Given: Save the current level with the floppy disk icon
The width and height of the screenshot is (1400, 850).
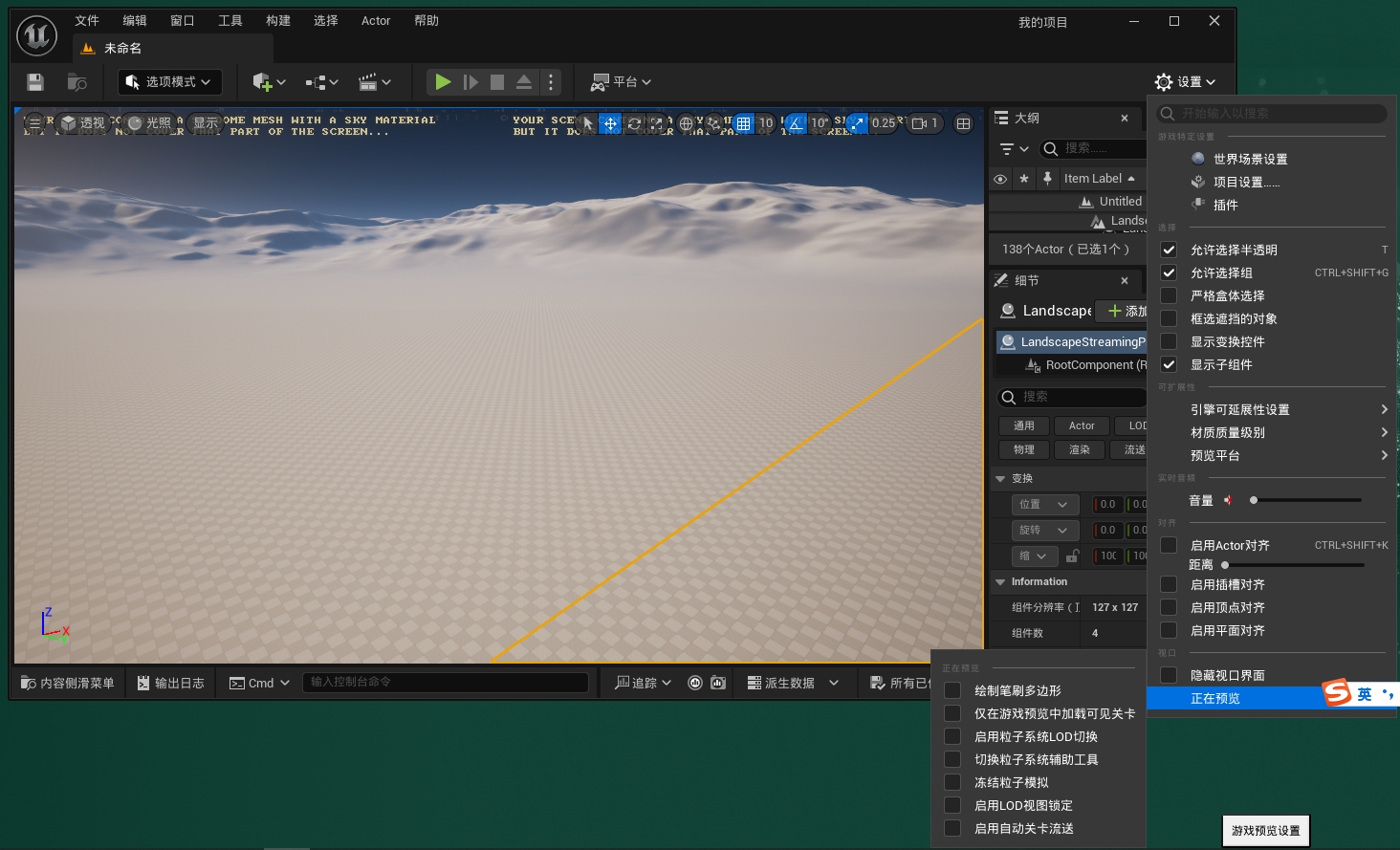Looking at the screenshot, I should coord(35,82).
